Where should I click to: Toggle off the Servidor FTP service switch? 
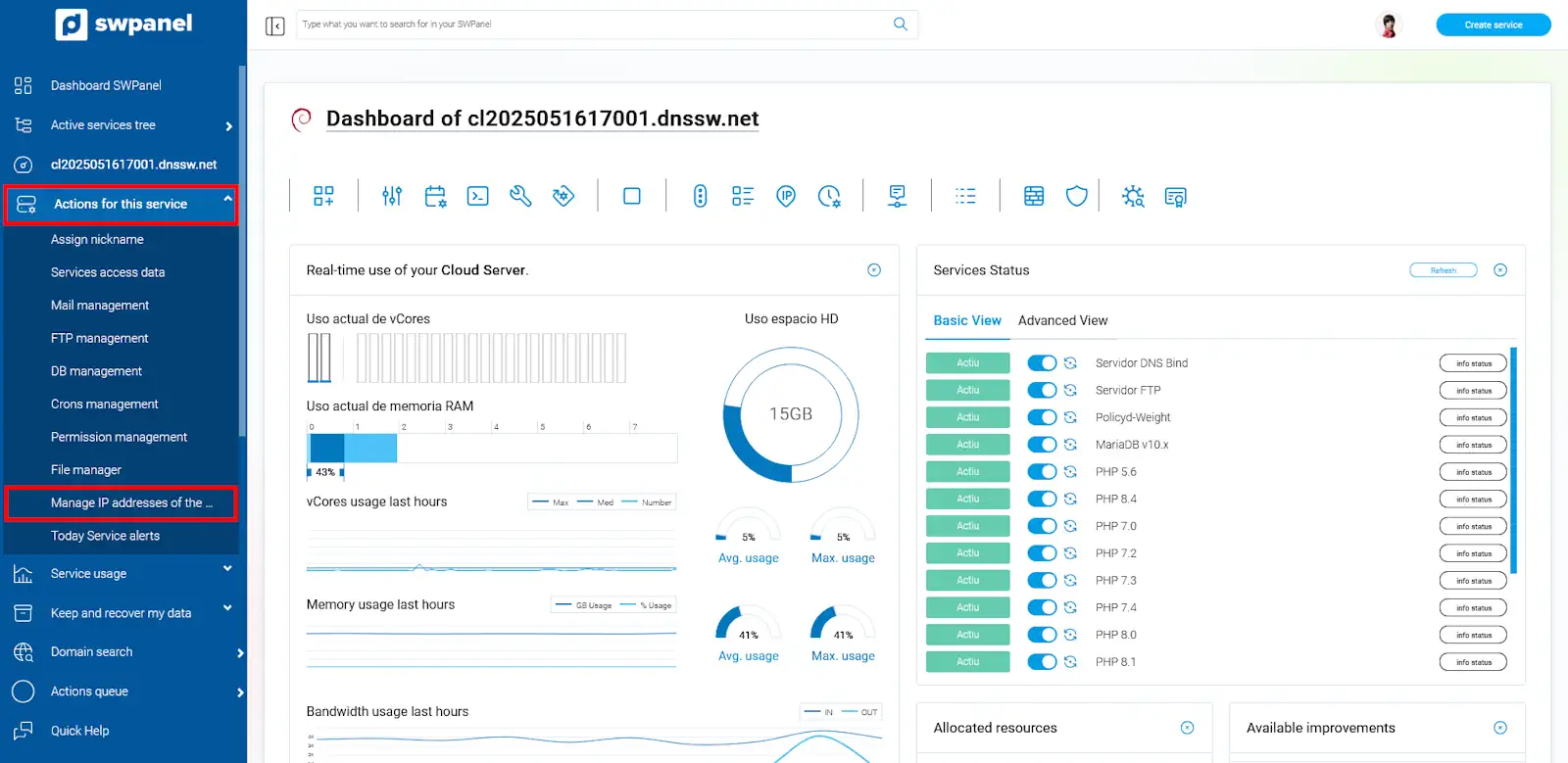(1041, 390)
